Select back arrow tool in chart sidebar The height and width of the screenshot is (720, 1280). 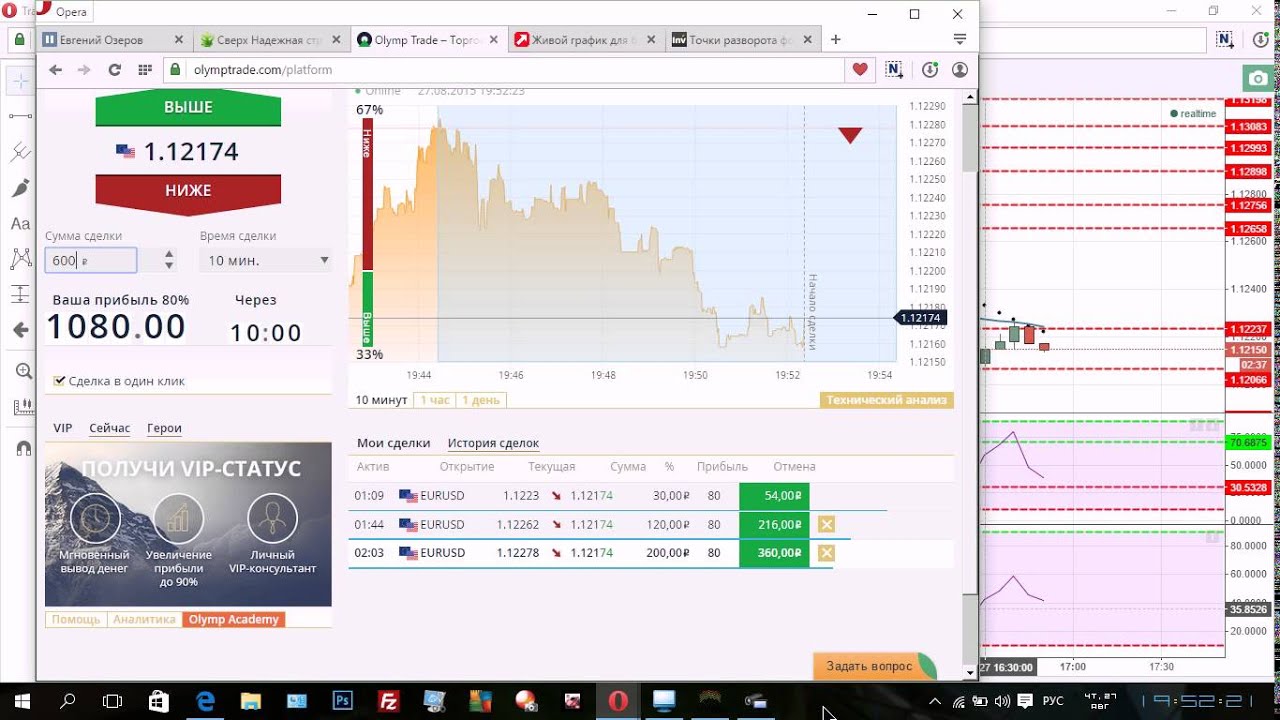coord(20,330)
